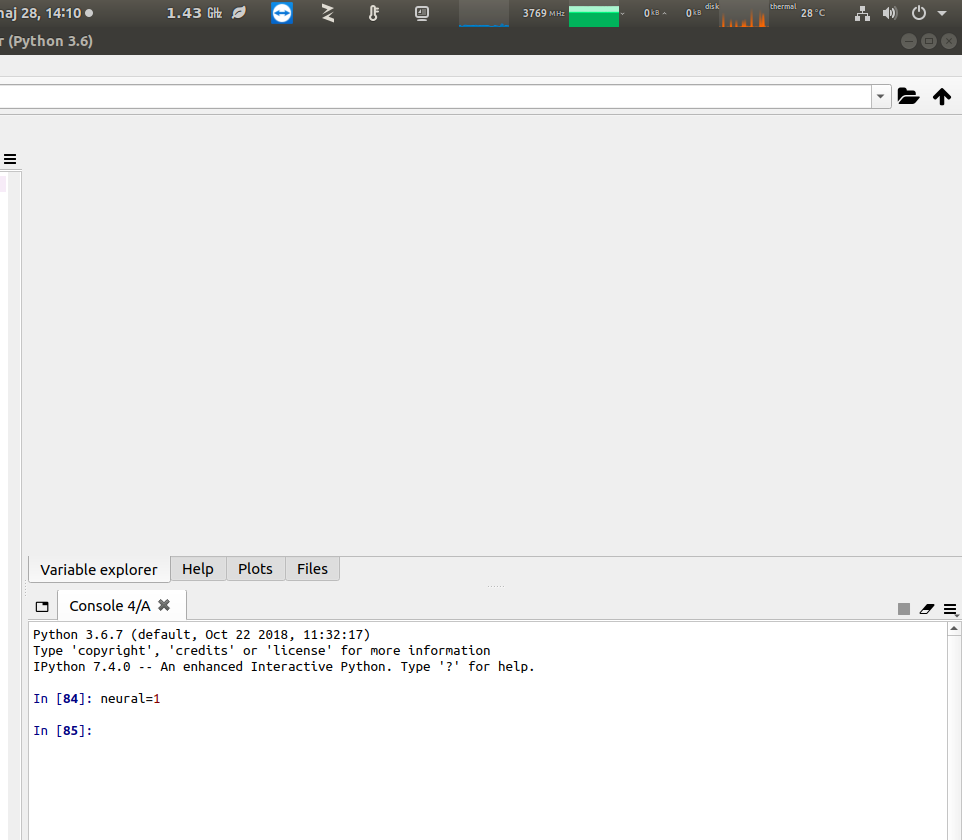The width and height of the screenshot is (962, 840).
Task: Switch to the Variable explorer tab
Action: (x=98, y=569)
